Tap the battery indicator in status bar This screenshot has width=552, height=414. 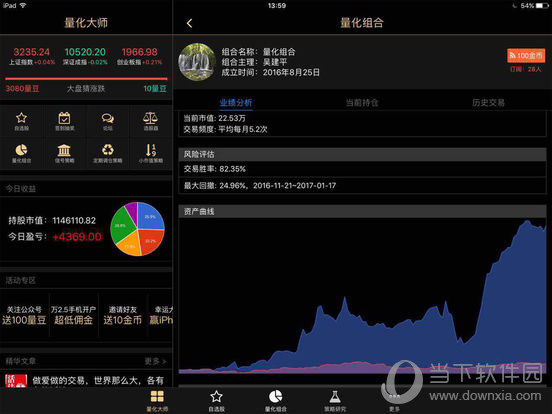click(x=542, y=6)
